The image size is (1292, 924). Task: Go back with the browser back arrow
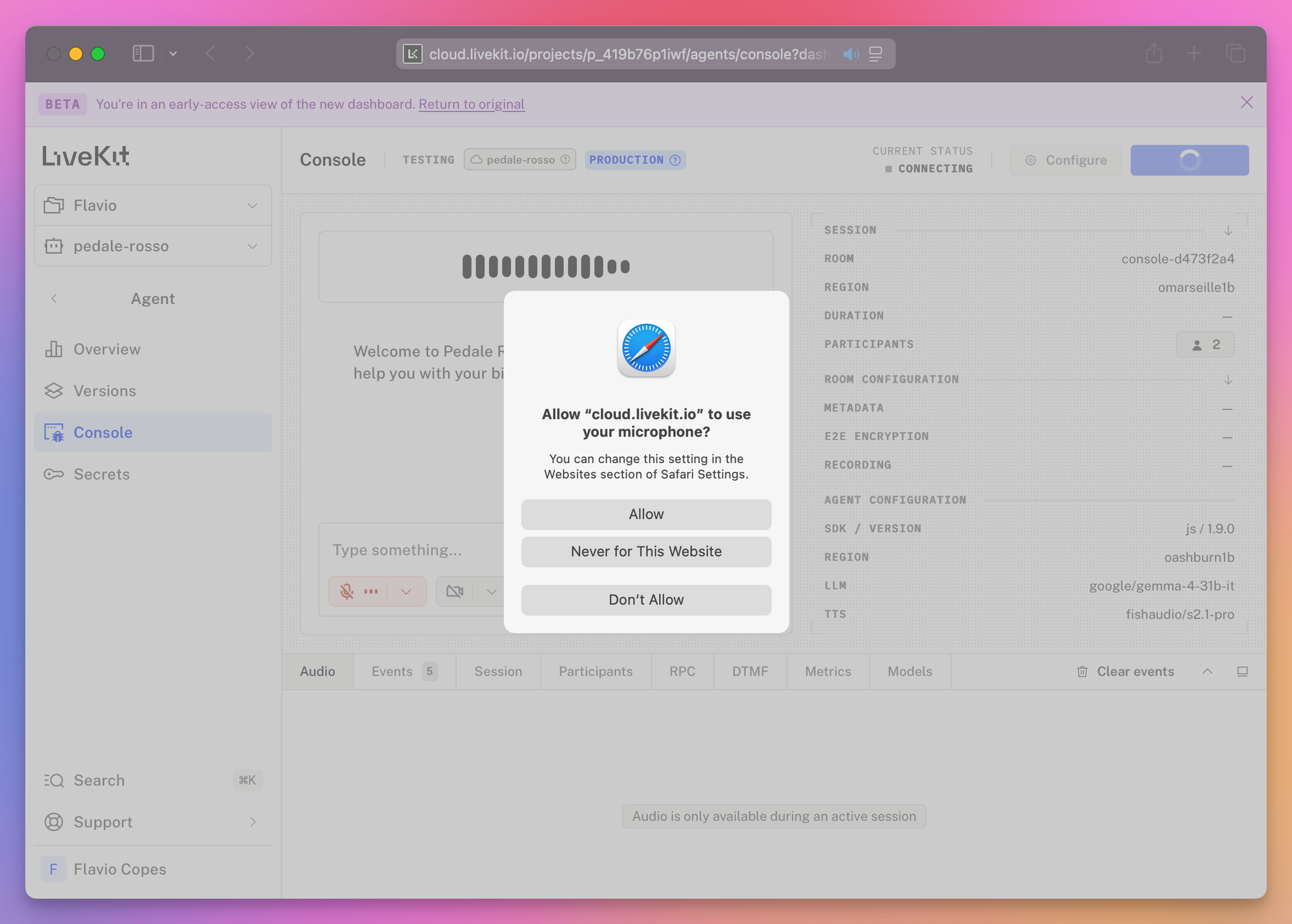point(211,54)
